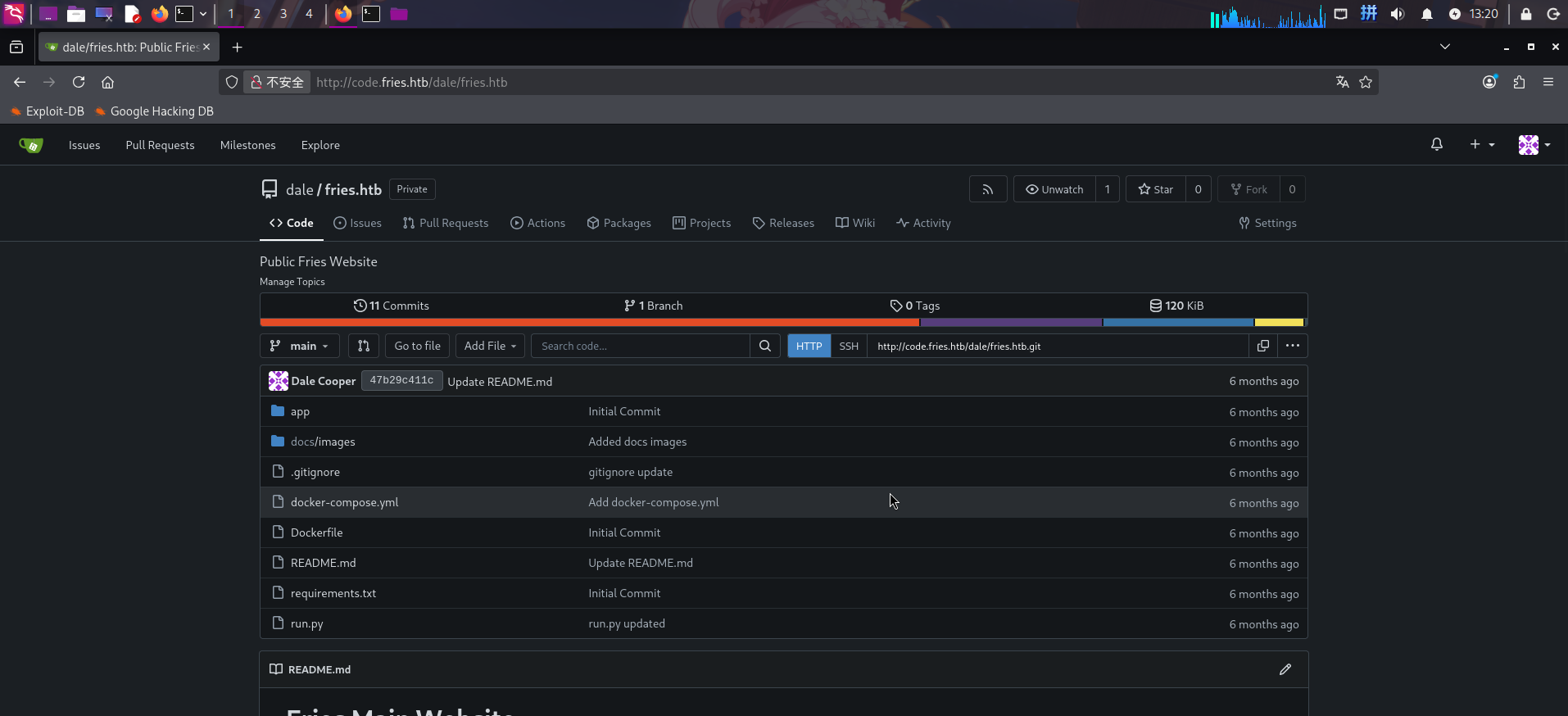Open the Dockerfile file

317,532
